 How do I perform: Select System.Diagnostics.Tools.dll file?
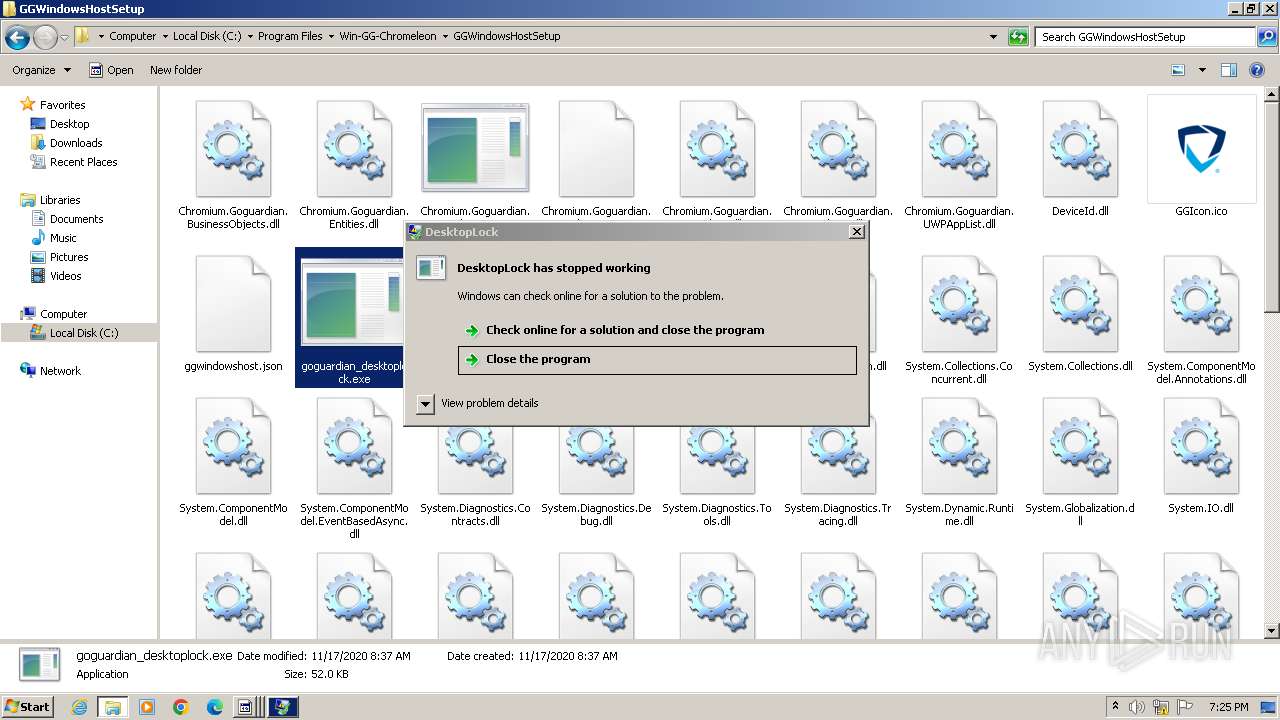(717, 460)
